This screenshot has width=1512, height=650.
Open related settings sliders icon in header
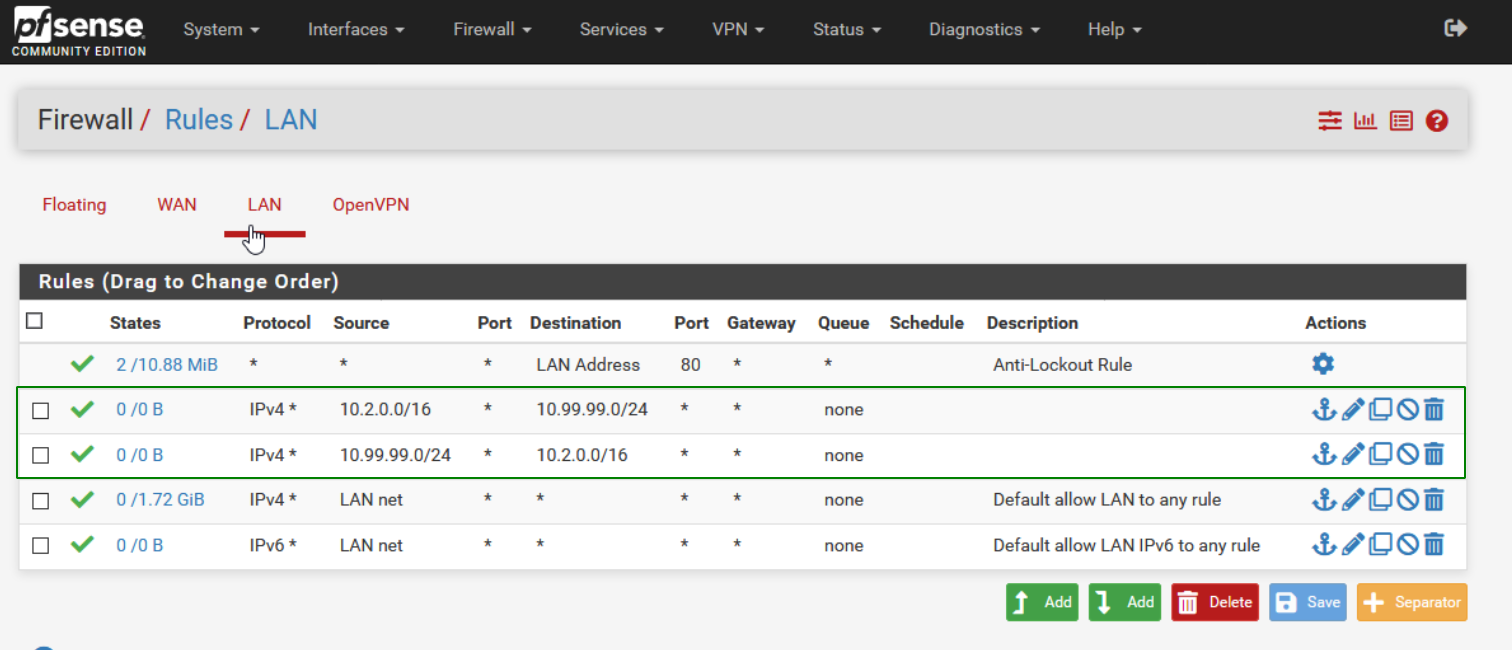(1329, 121)
